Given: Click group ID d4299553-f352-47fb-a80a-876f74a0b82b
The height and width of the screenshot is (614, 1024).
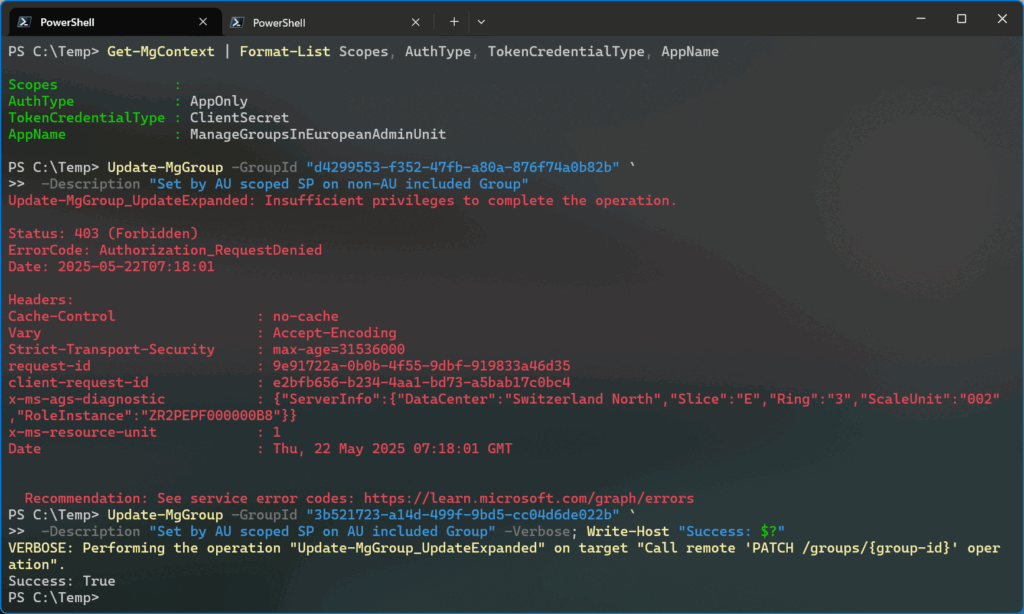Looking at the screenshot, I should pyautogui.click(x=462, y=167).
